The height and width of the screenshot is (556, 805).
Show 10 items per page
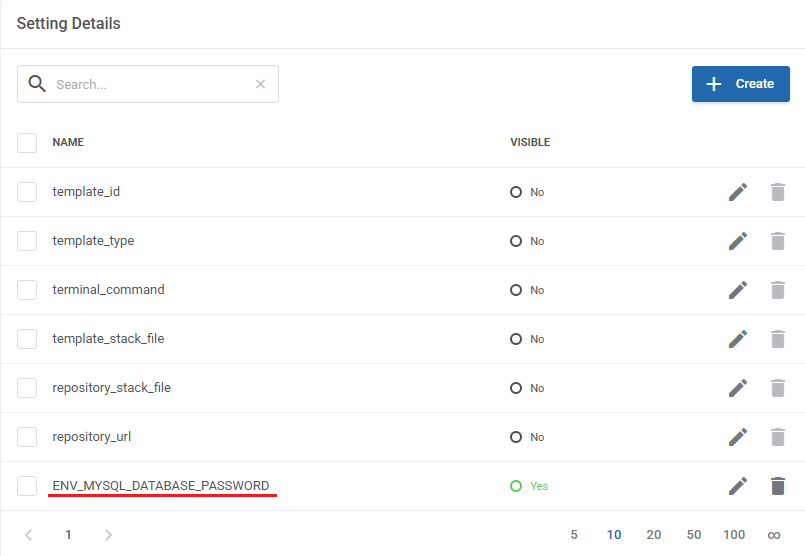coord(614,535)
